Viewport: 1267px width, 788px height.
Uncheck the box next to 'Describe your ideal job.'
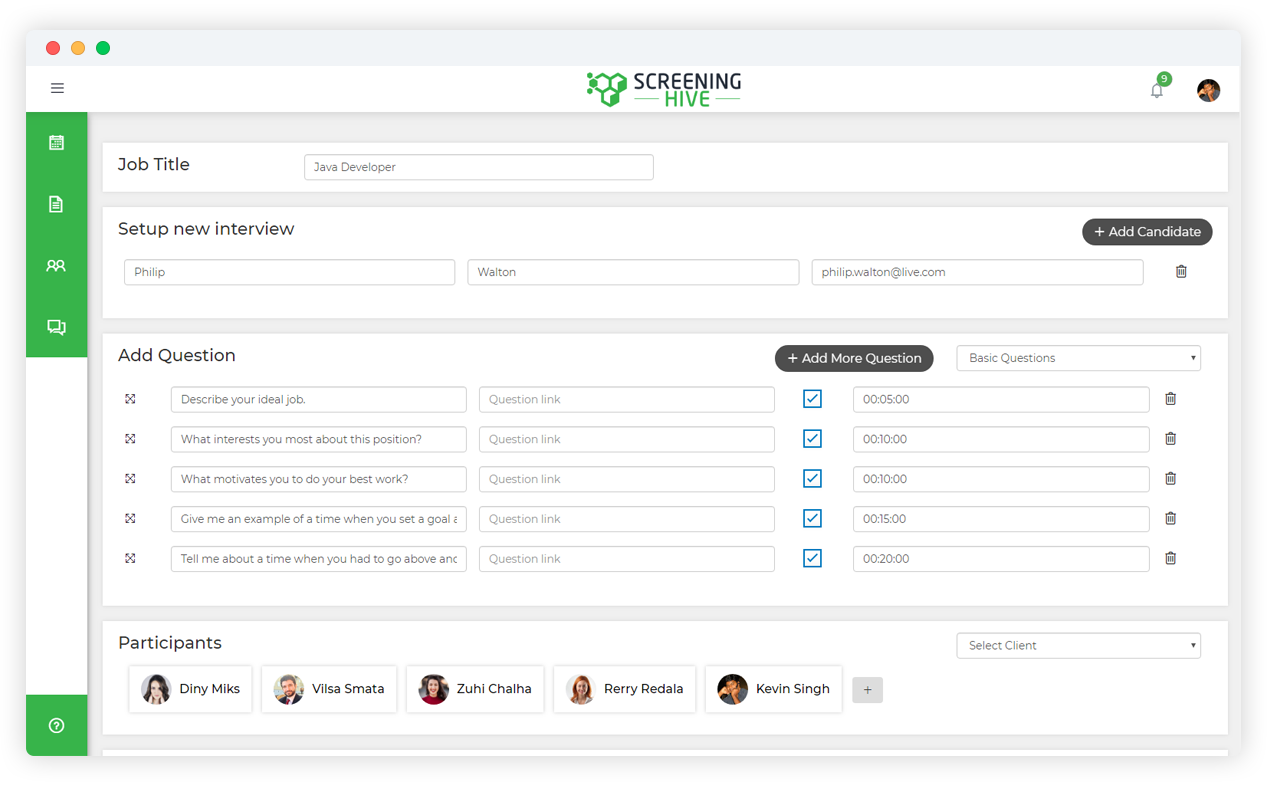(812, 398)
